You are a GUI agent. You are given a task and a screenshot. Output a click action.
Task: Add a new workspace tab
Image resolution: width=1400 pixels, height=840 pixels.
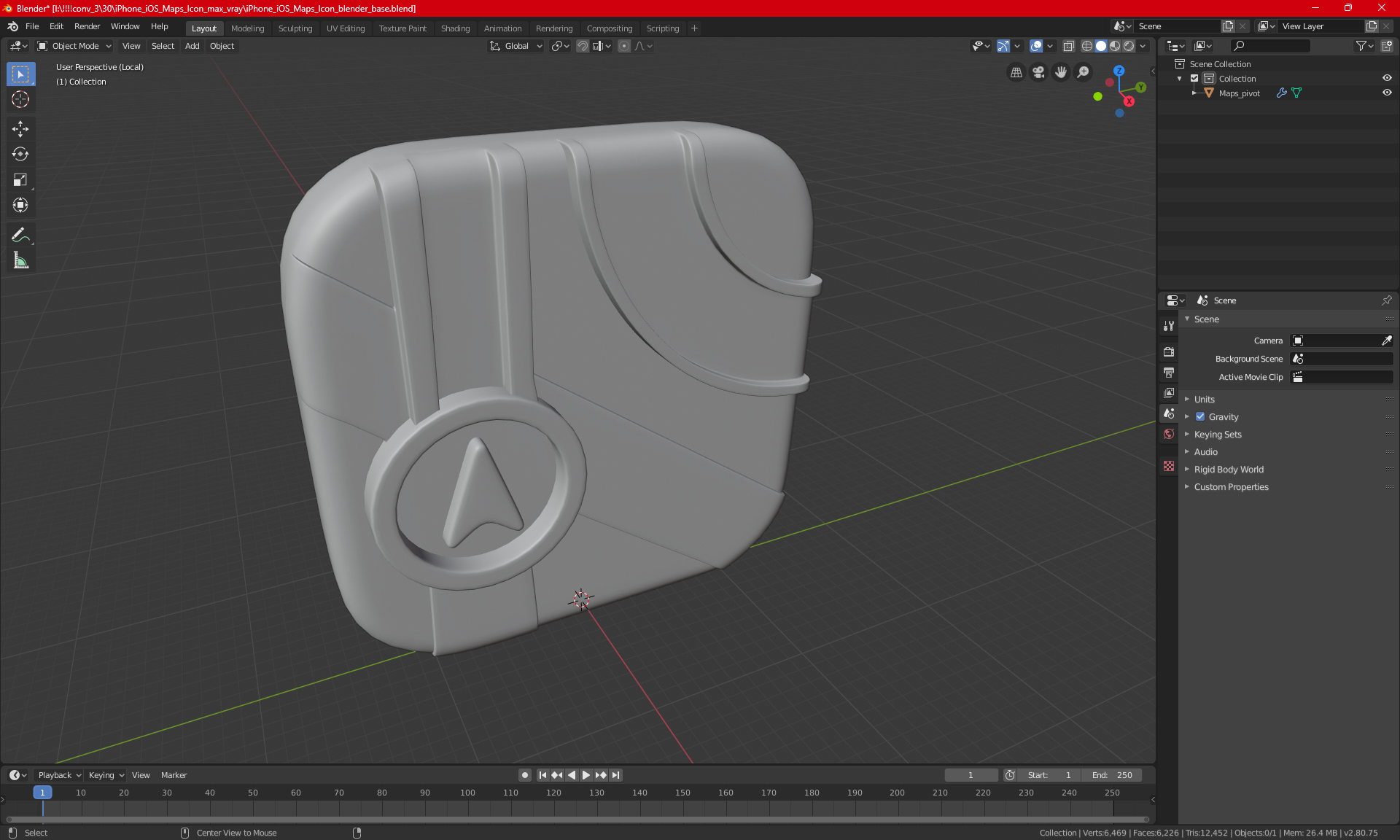[694, 28]
